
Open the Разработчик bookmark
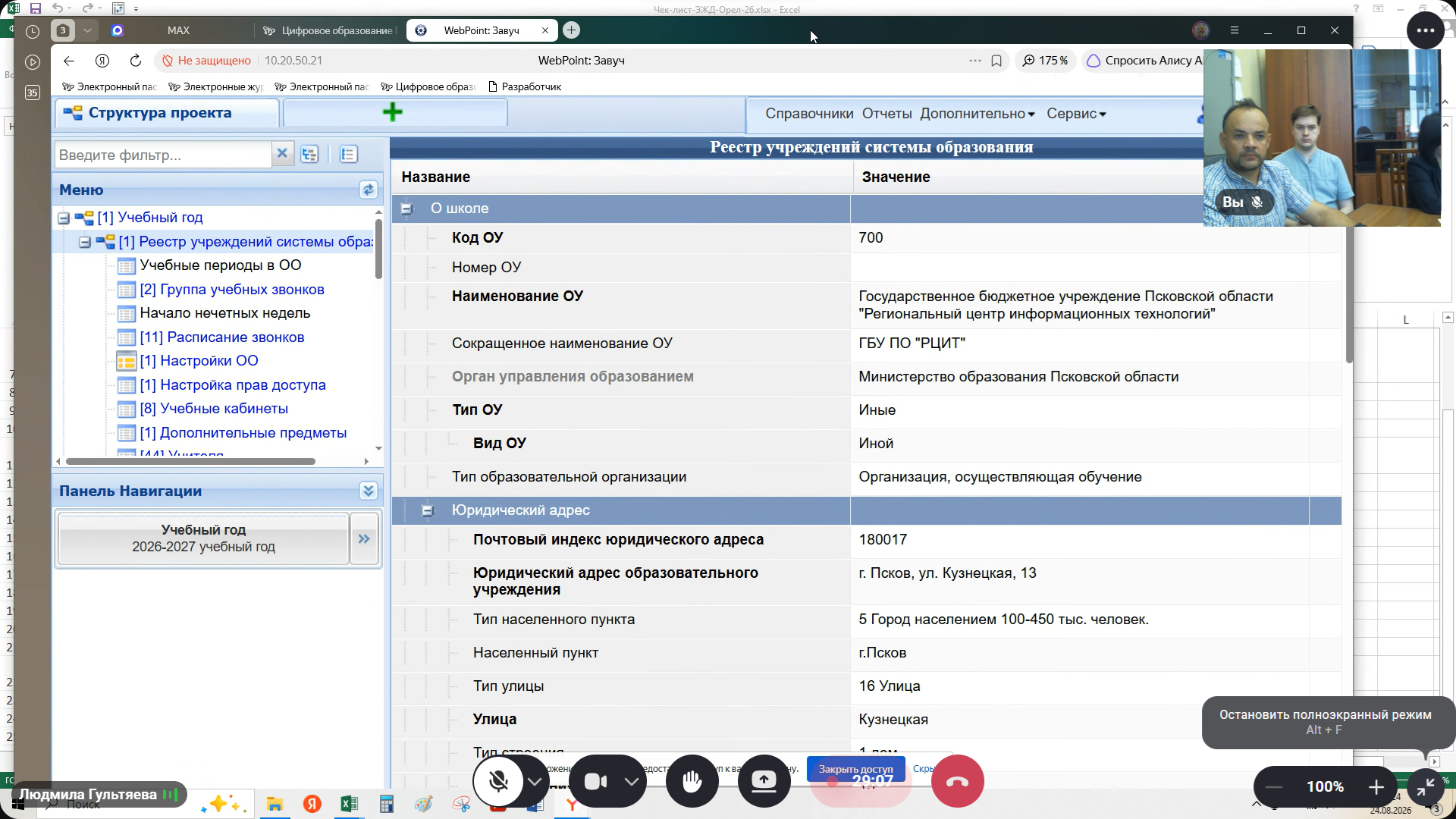525,86
